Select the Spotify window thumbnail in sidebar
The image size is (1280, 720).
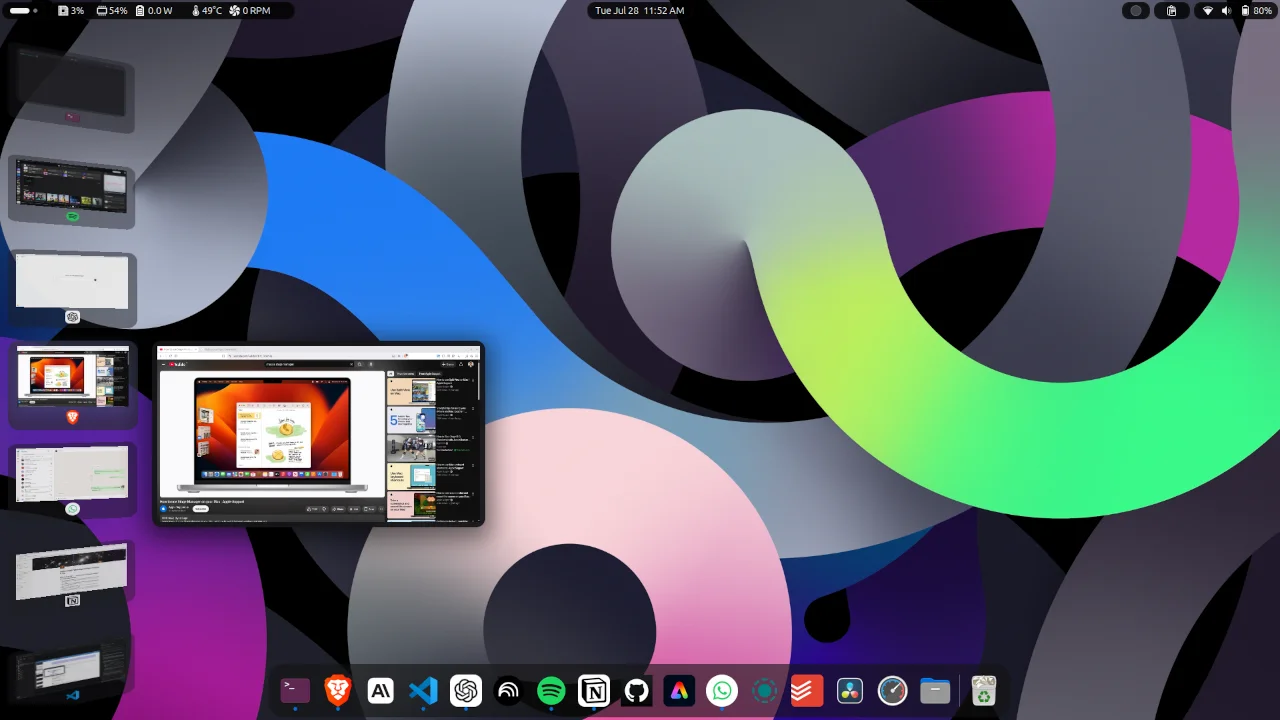tap(72, 190)
